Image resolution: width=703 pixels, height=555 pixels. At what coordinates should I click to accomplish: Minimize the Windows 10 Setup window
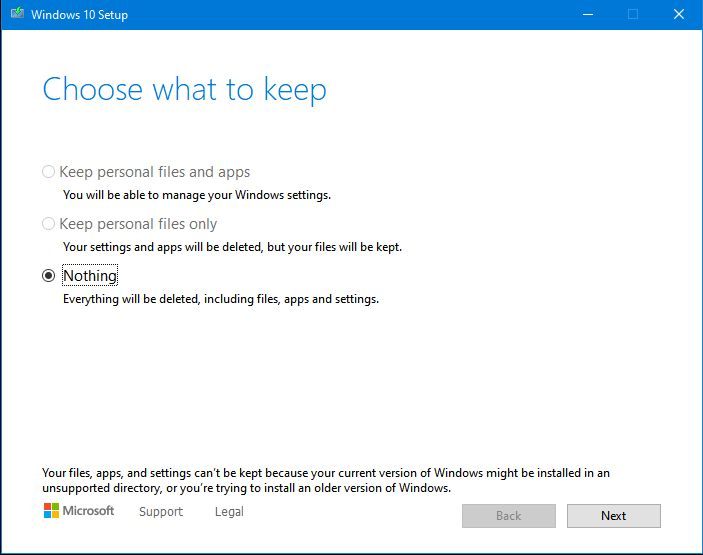click(588, 14)
